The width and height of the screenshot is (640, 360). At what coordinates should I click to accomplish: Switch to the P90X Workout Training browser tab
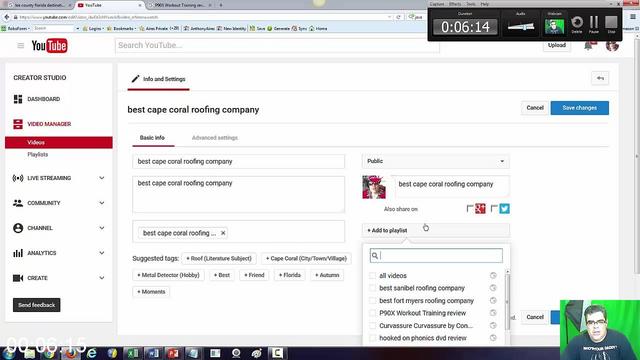coord(179,5)
